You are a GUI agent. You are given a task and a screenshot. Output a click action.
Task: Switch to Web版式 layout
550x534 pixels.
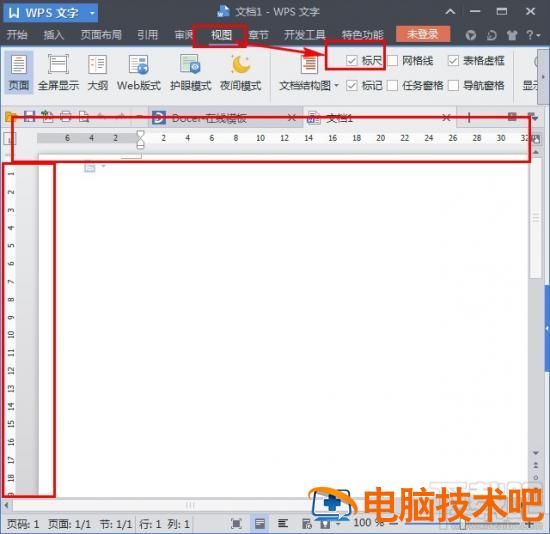click(x=139, y=72)
